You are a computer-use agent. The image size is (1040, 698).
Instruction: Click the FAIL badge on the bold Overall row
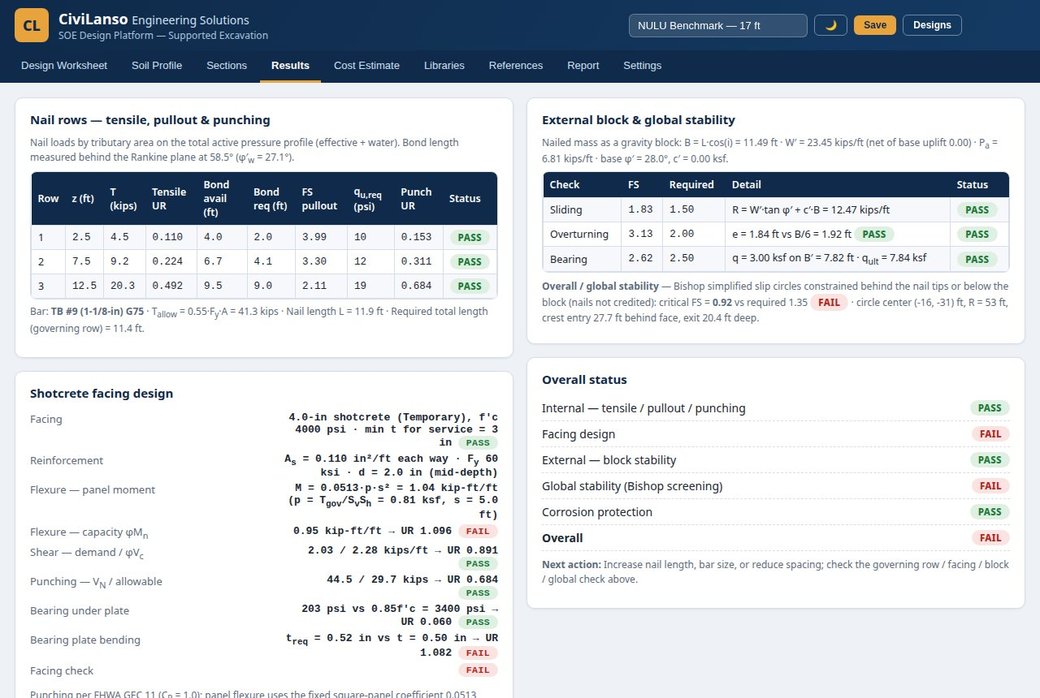point(990,538)
